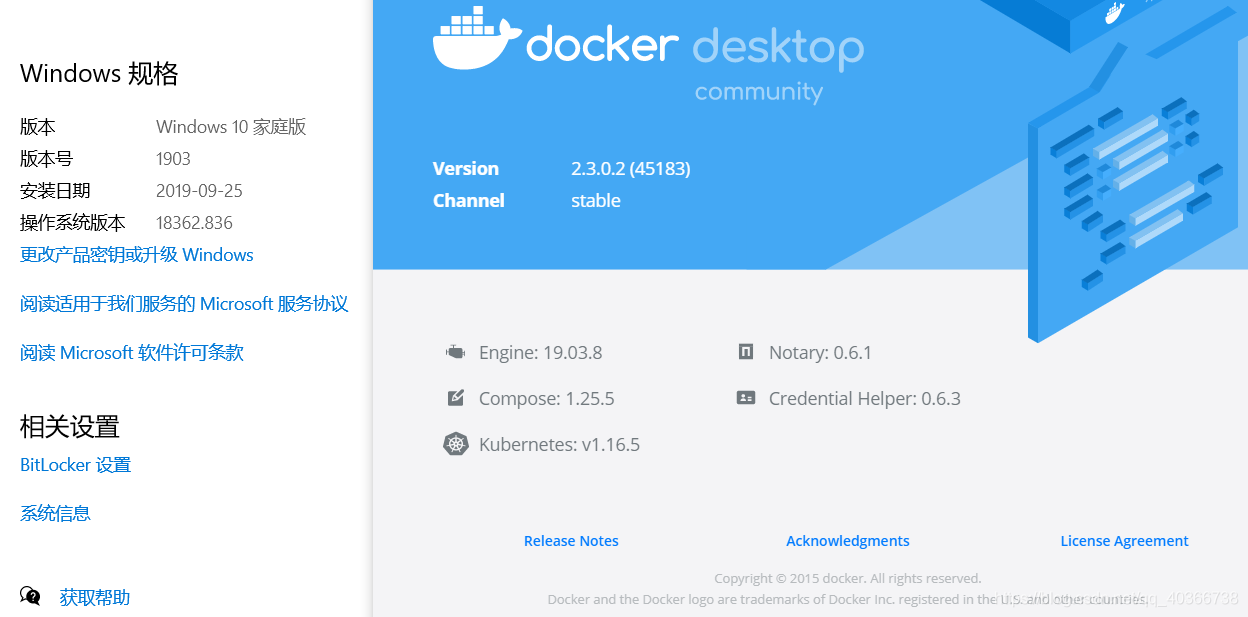Select the version text 2.3.0.2 (45183)
Screen dimensions: 1248x617
631,169
